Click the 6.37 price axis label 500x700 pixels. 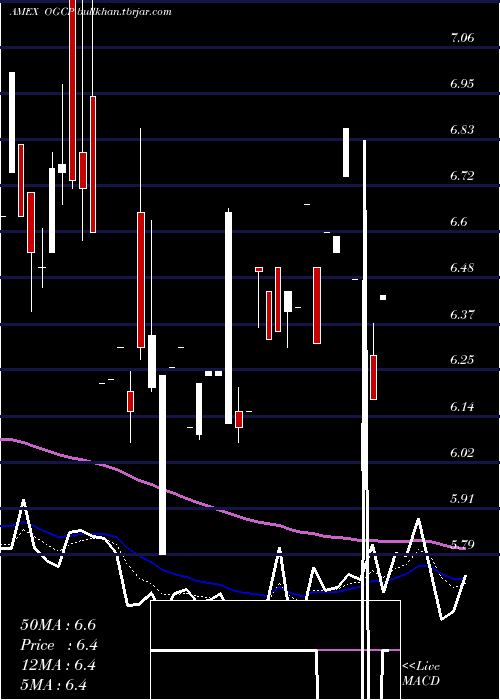pos(462,314)
